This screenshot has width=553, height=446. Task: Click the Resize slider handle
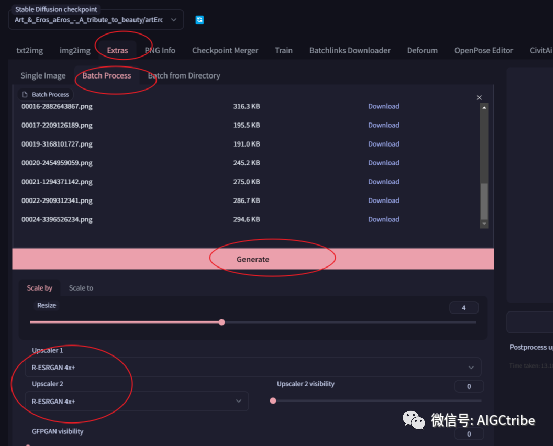click(222, 322)
